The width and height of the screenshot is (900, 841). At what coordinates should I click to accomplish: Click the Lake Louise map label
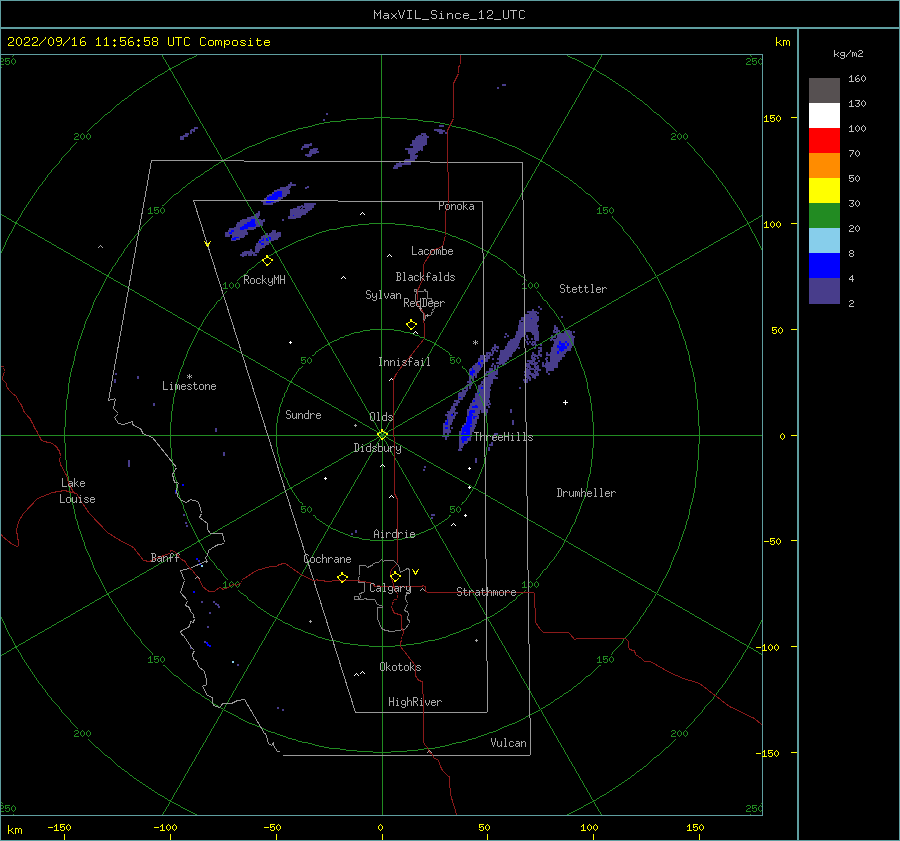77,491
